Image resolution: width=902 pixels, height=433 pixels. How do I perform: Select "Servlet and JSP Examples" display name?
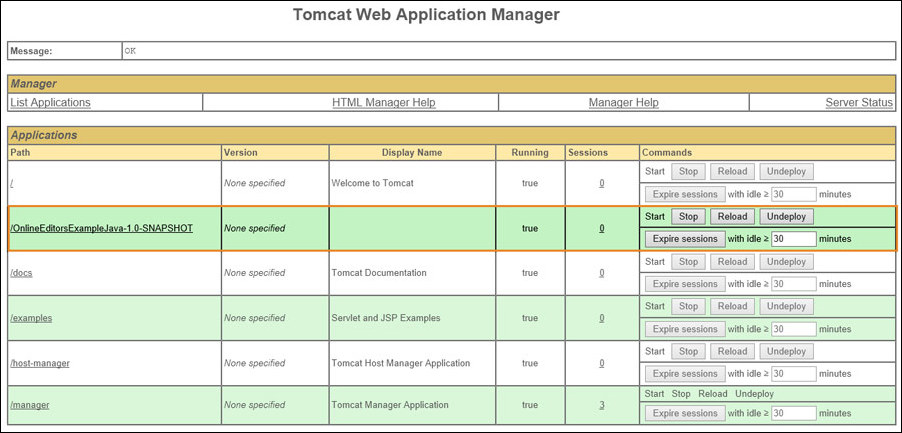coord(386,318)
